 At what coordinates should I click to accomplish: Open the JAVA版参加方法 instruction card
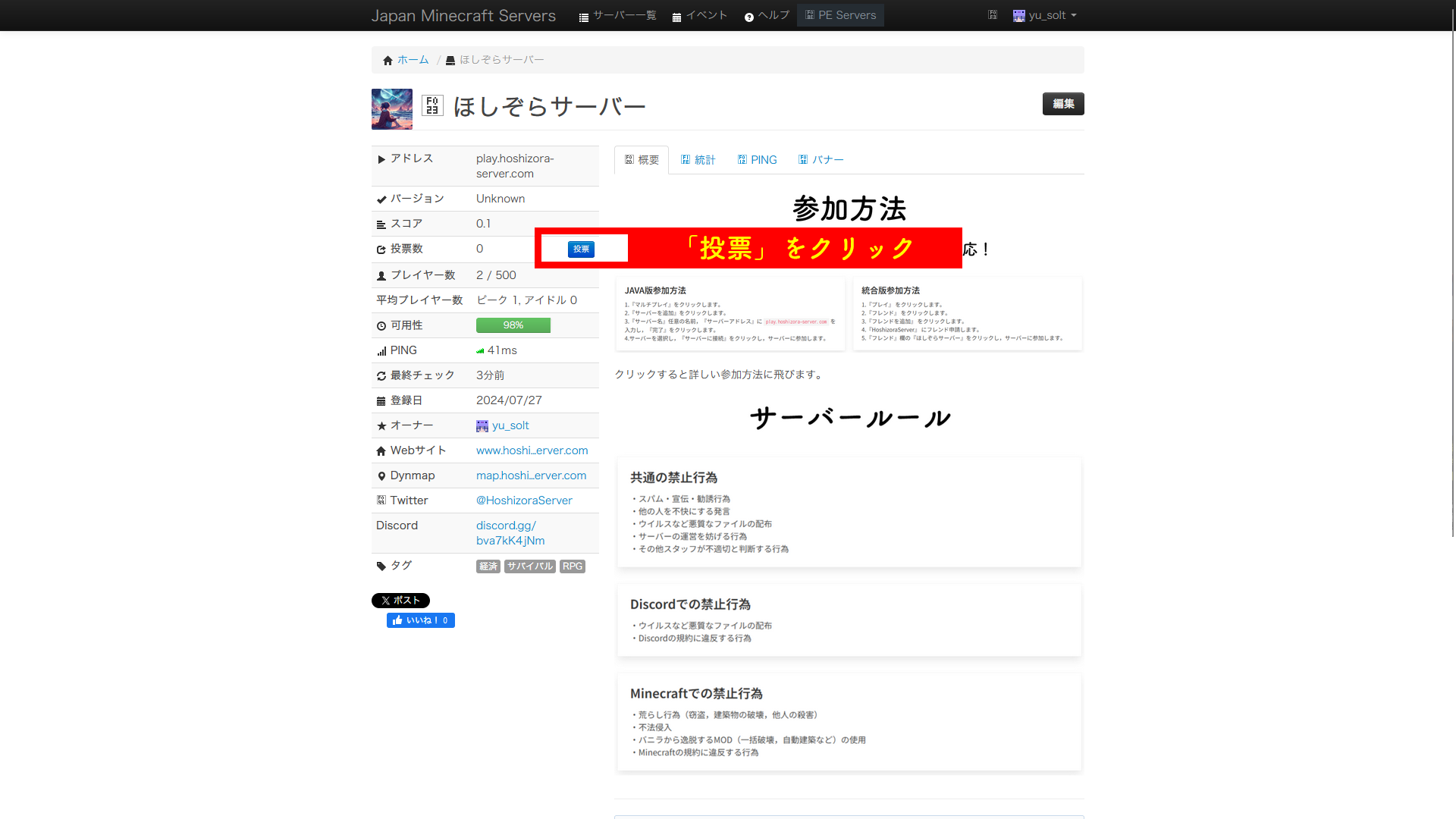tap(730, 314)
